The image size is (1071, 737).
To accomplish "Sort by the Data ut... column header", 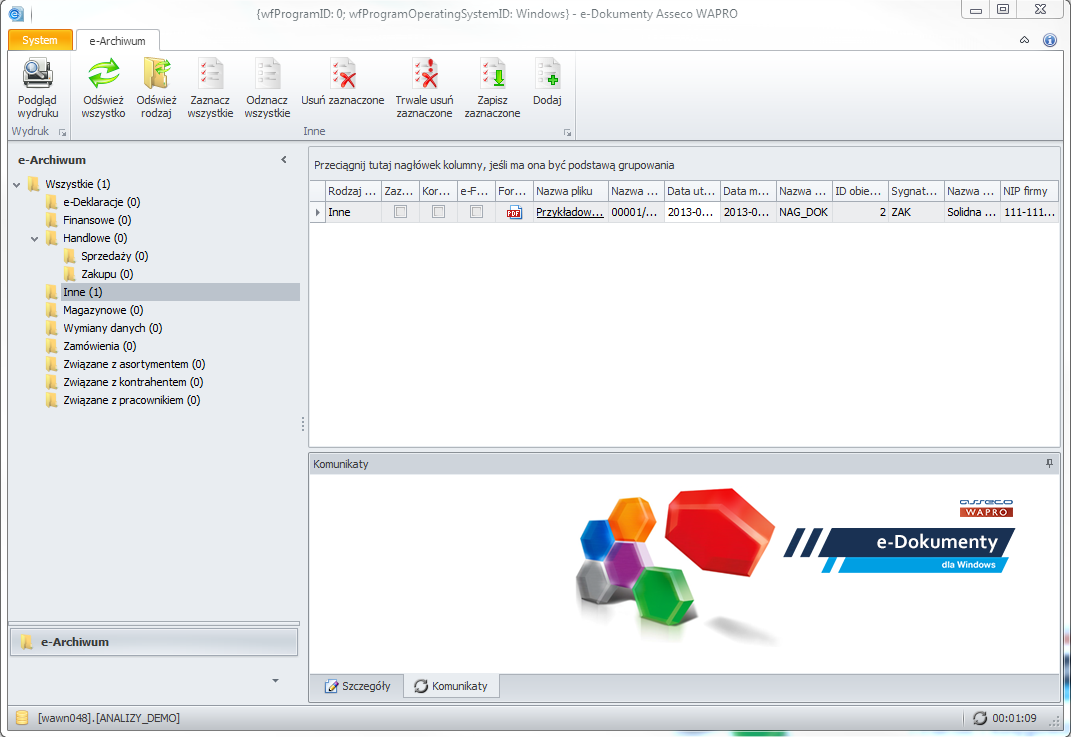I will pos(692,191).
